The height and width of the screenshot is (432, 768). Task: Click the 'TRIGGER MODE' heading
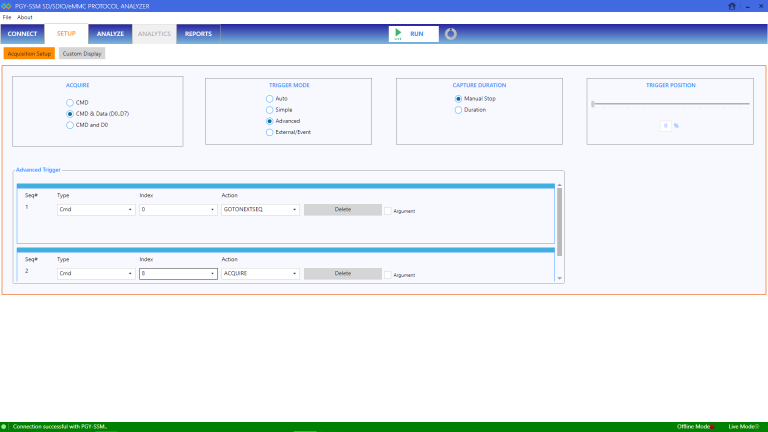click(x=289, y=85)
